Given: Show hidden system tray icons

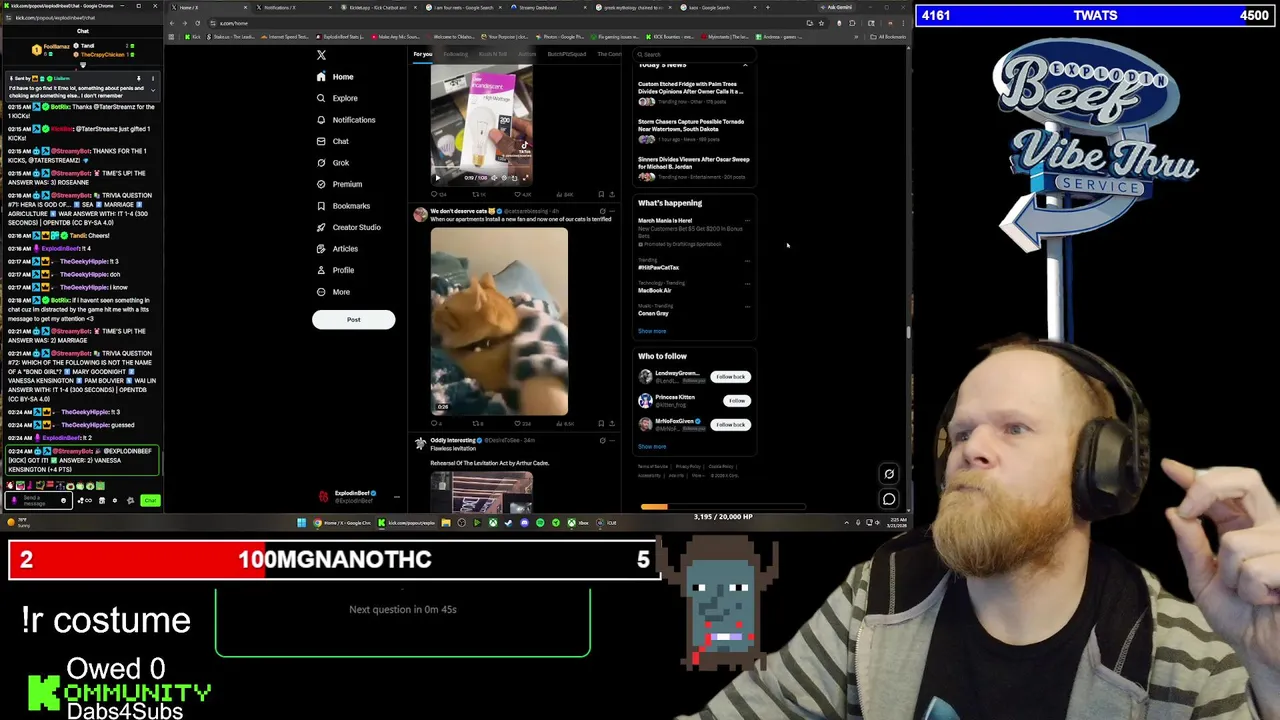Looking at the screenshot, I should (846, 522).
